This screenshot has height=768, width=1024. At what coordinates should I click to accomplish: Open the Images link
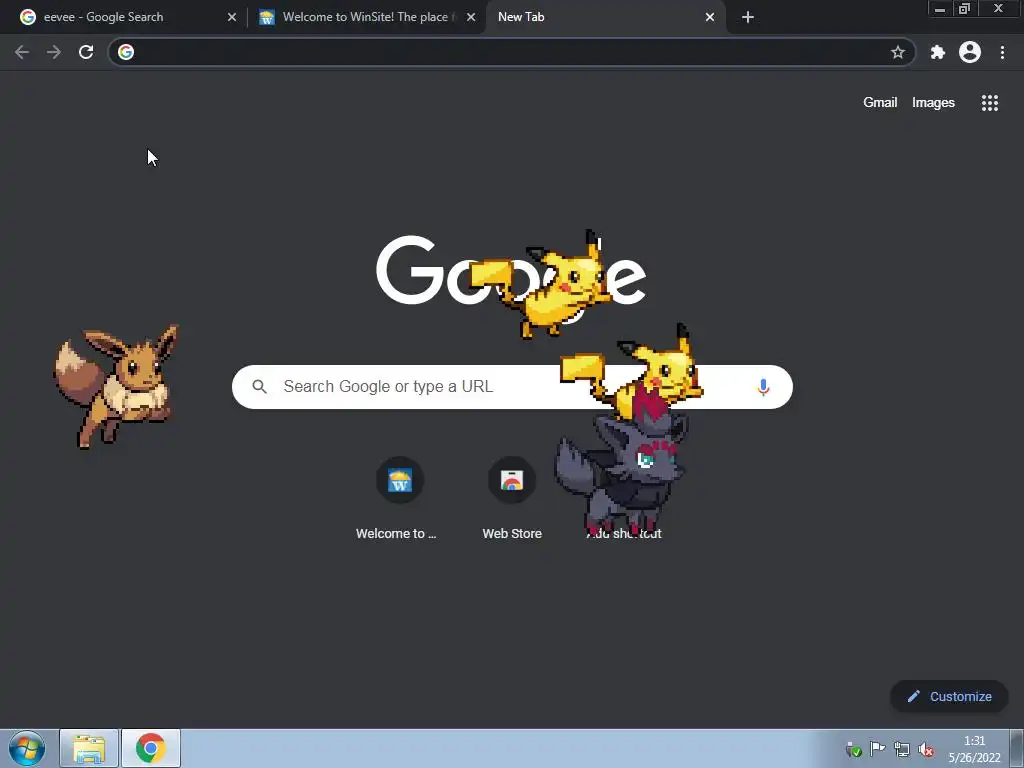(933, 103)
